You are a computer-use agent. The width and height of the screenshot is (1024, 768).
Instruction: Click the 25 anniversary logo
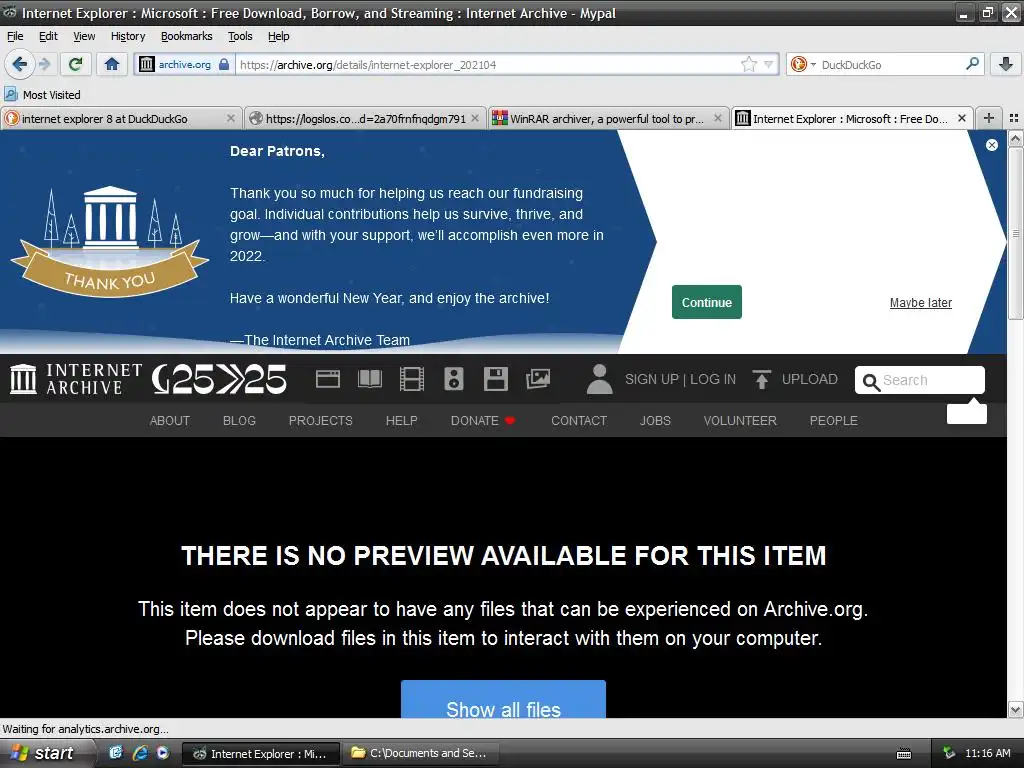219,379
